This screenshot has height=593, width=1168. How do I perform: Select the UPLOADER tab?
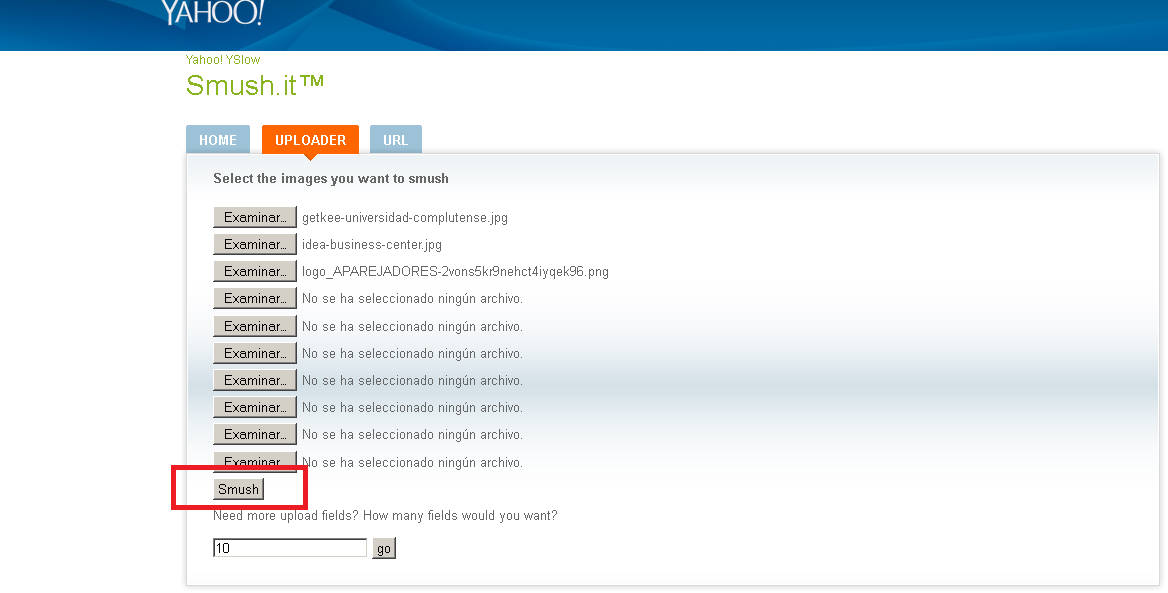click(311, 140)
